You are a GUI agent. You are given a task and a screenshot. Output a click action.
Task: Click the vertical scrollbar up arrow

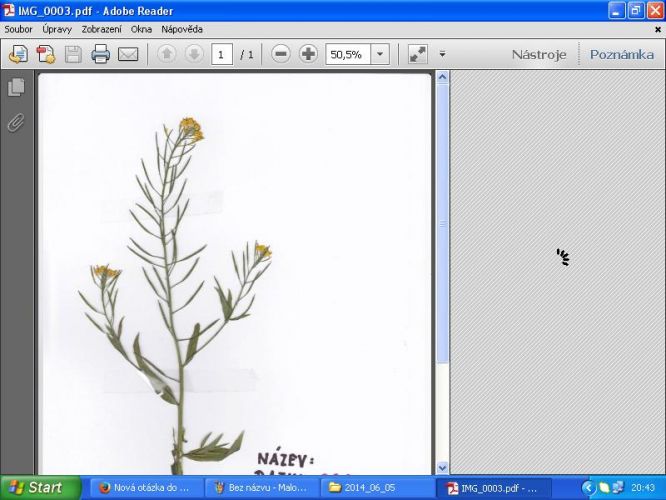coord(442,77)
